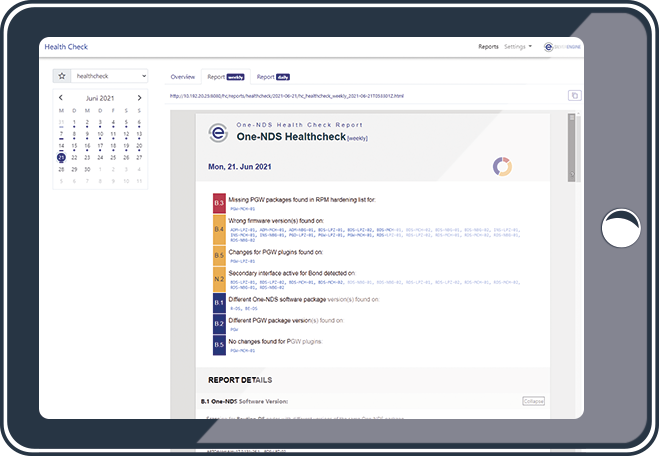Click the Mon, 21. Jun 2021 date heading

[x=240, y=167]
